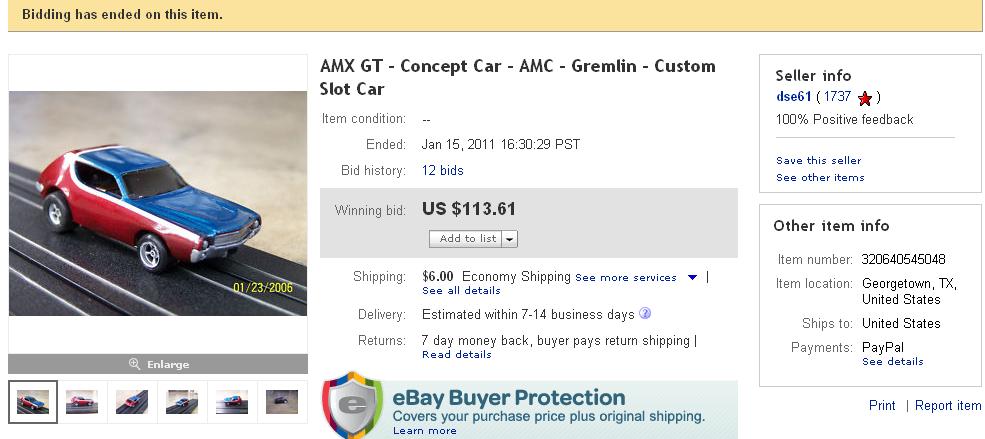Open the Read details returns link
The image size is (985, 439).
(x=457, y=355)
